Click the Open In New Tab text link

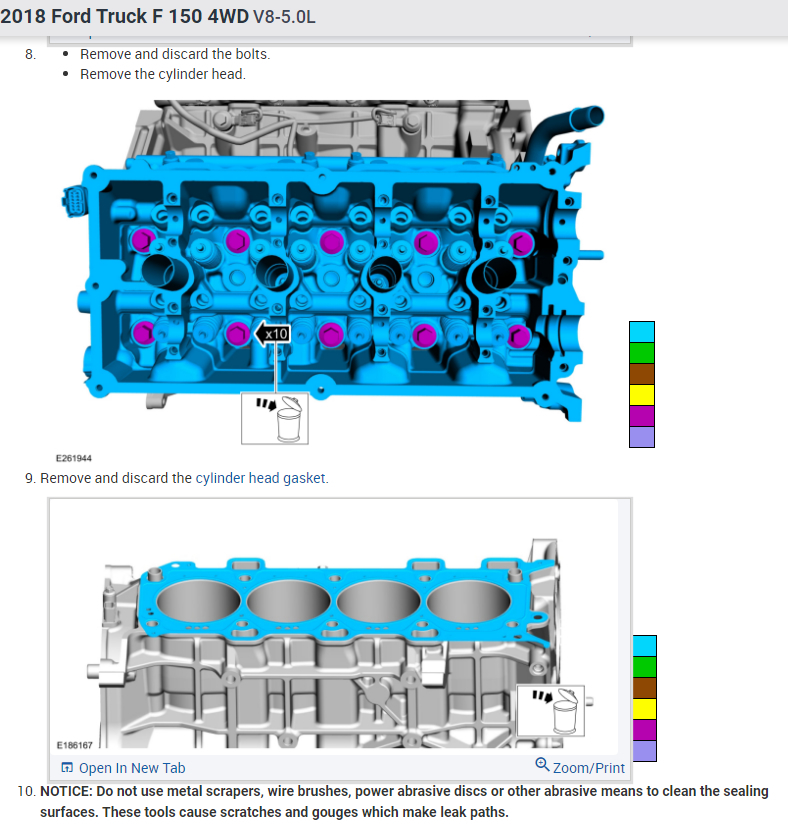click(x=131, y=768)
